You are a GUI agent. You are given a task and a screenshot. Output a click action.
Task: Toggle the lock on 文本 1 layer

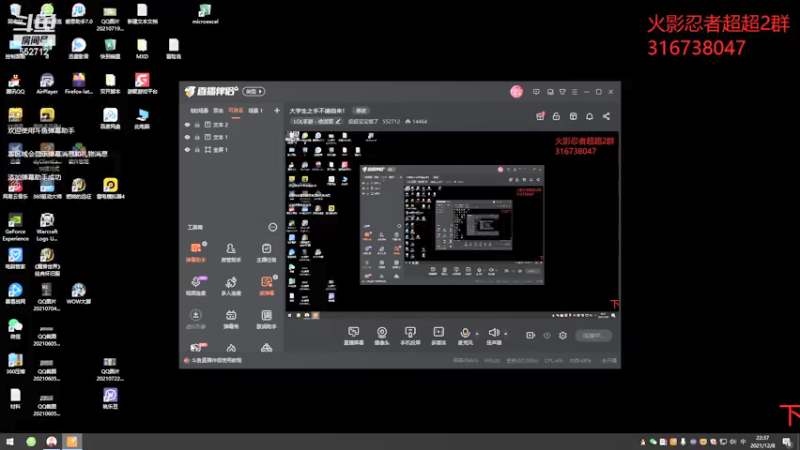pos(197,137)
